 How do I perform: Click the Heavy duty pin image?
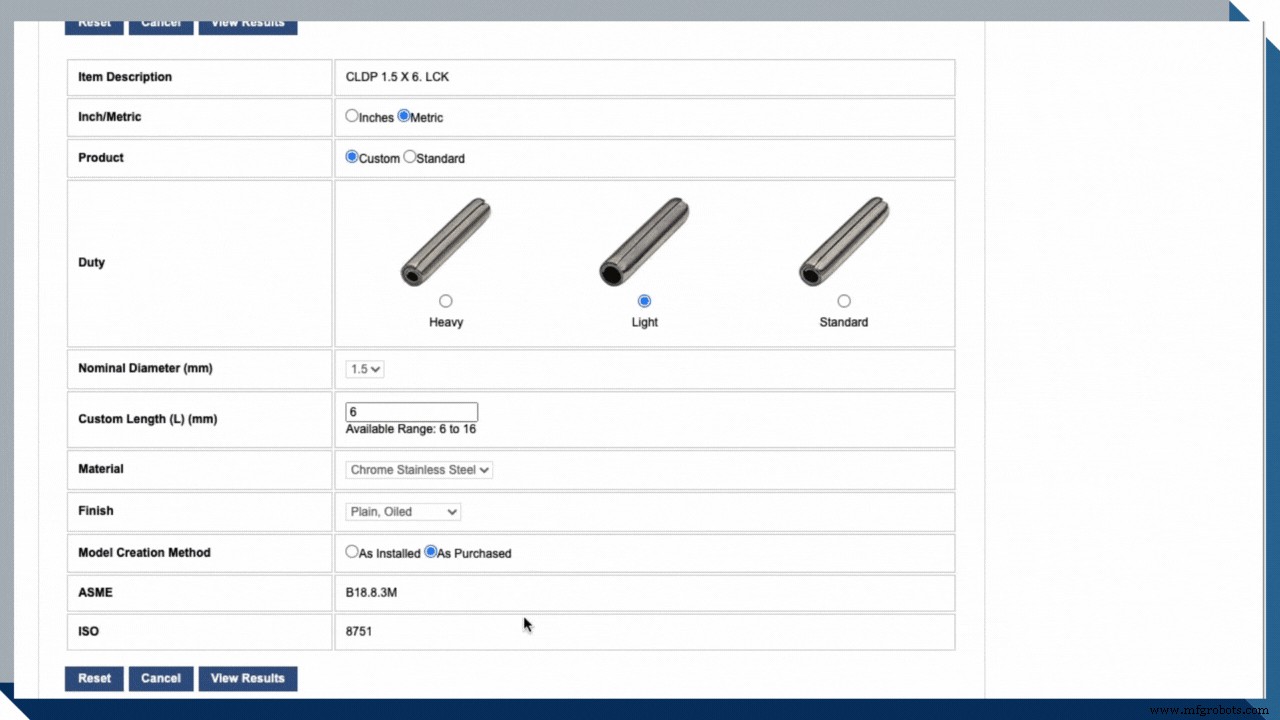point(446,242)
